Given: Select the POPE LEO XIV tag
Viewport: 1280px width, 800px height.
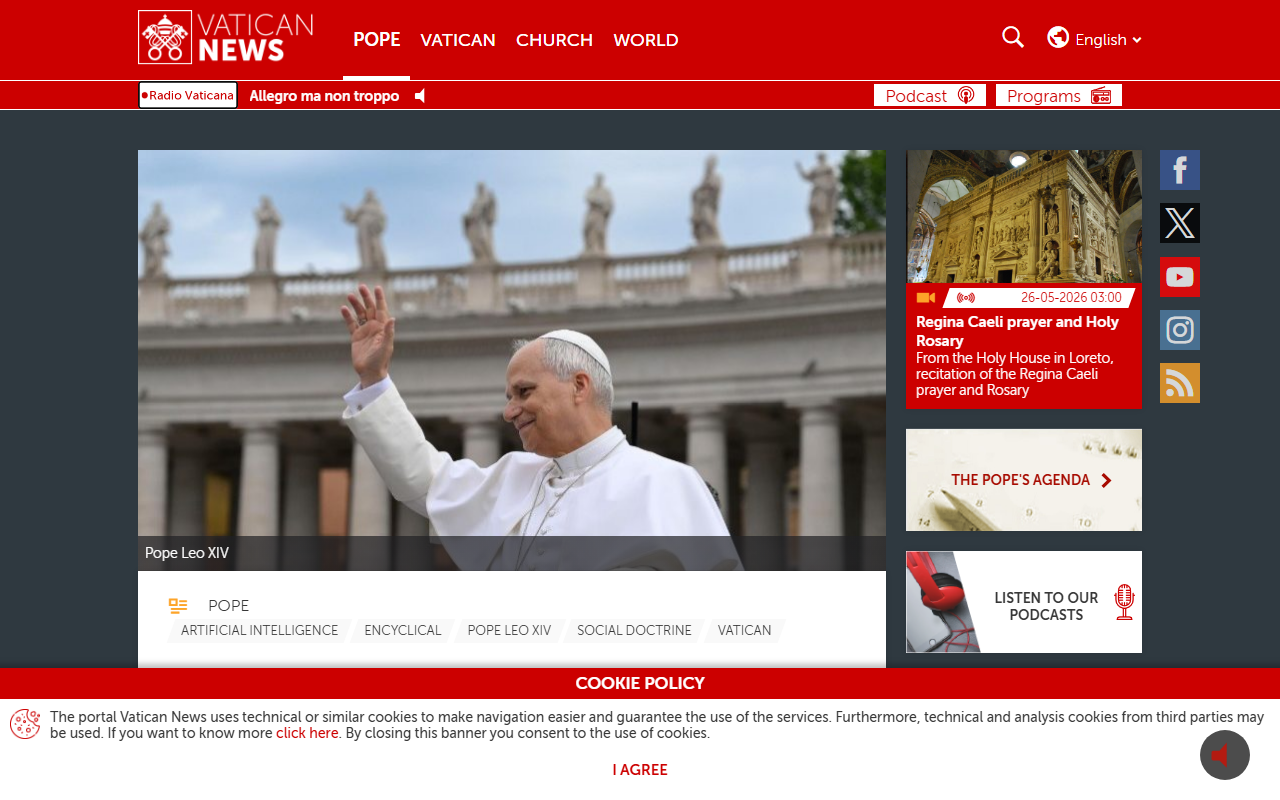Looking at the screenshot, I should (509, 631).
